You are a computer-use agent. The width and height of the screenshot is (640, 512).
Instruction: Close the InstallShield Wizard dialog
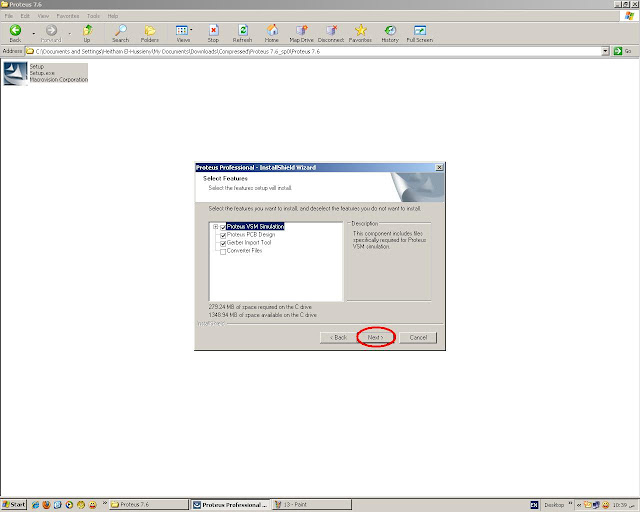click(x=439, y=167)
